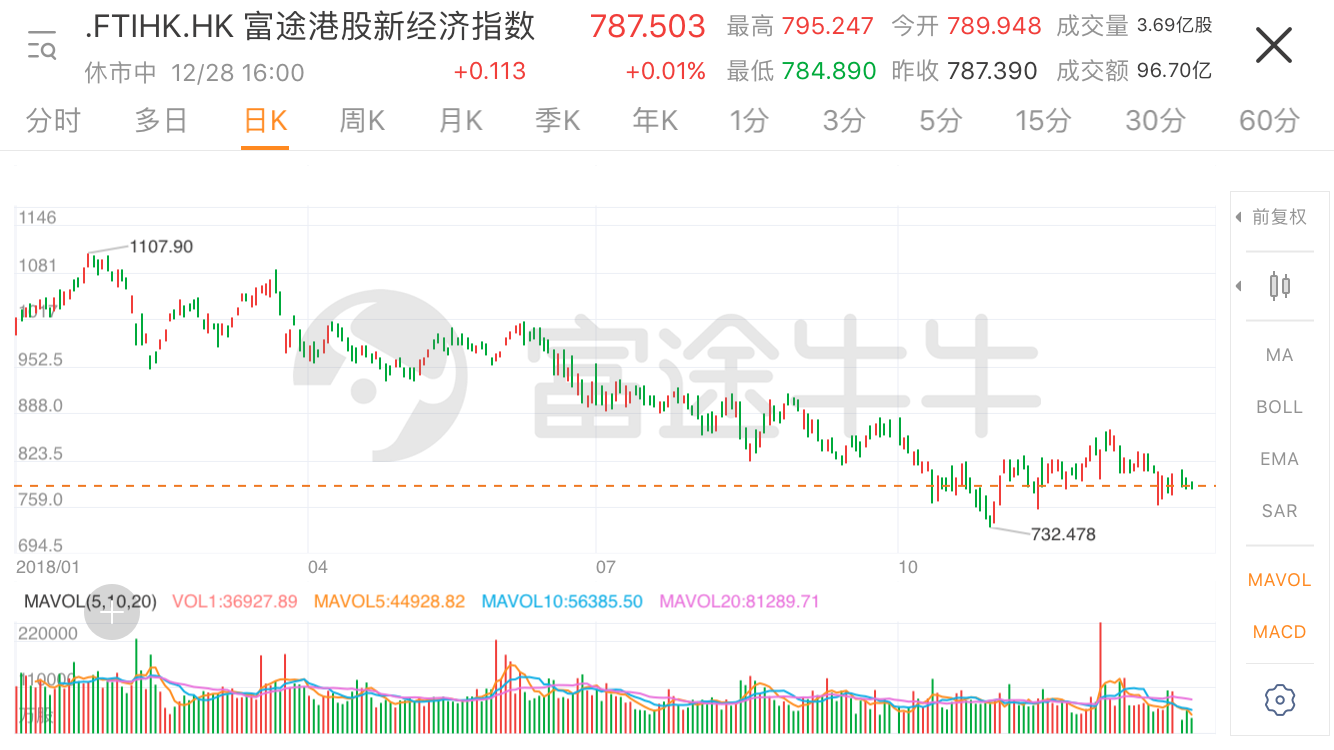Switch to the 5分 interval tab
Screen dimensions: 1334x750
(941, 121)
